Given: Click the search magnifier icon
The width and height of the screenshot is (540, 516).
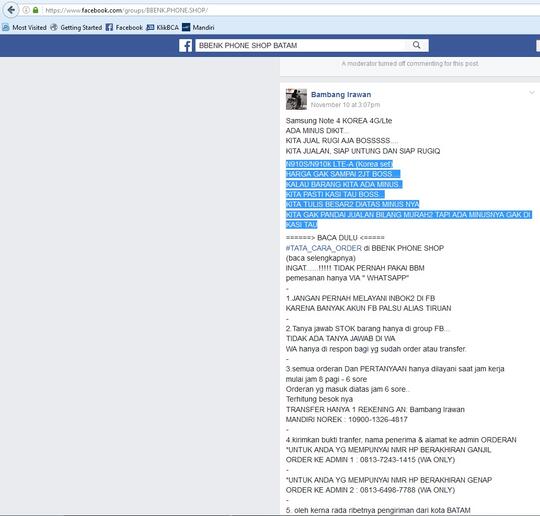Looking at the screenshot, I should [416, 45].
